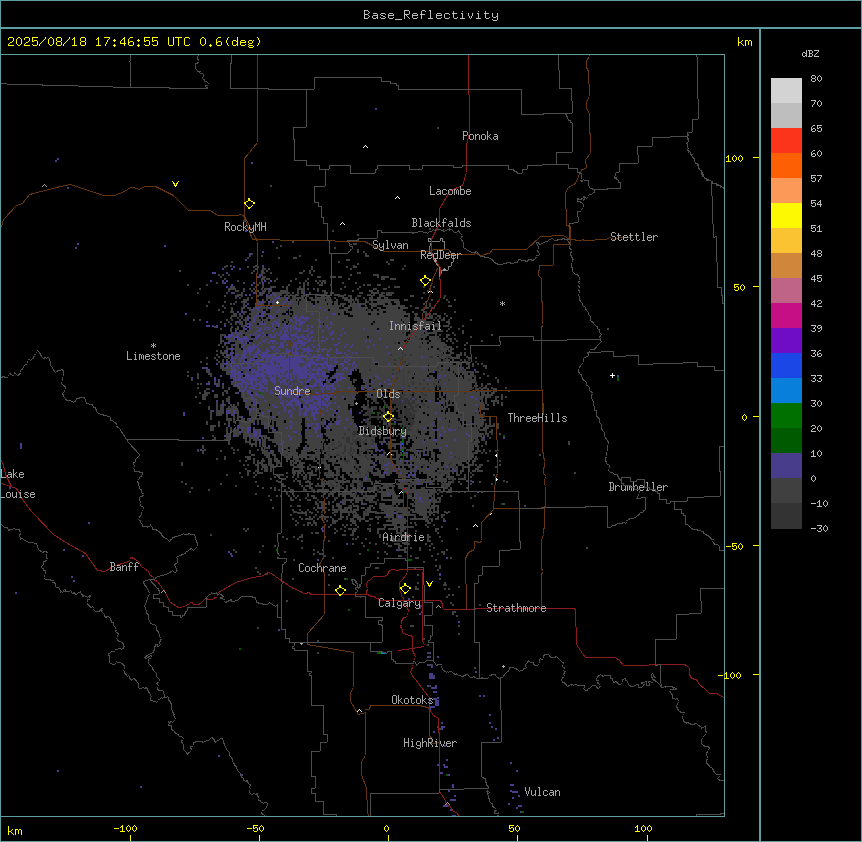The image size is (862, 842).
Task: Select the white plus marker north of Drumheller
Action: pos(612,375)
